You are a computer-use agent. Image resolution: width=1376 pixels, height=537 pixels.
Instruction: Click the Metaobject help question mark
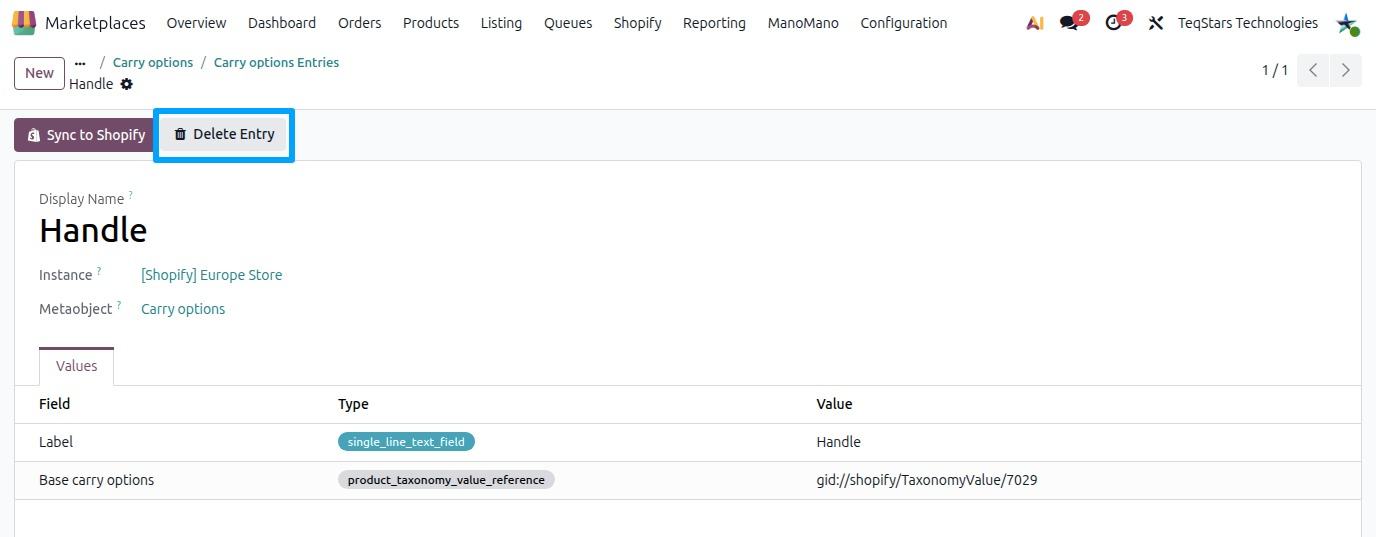(119, 305)
